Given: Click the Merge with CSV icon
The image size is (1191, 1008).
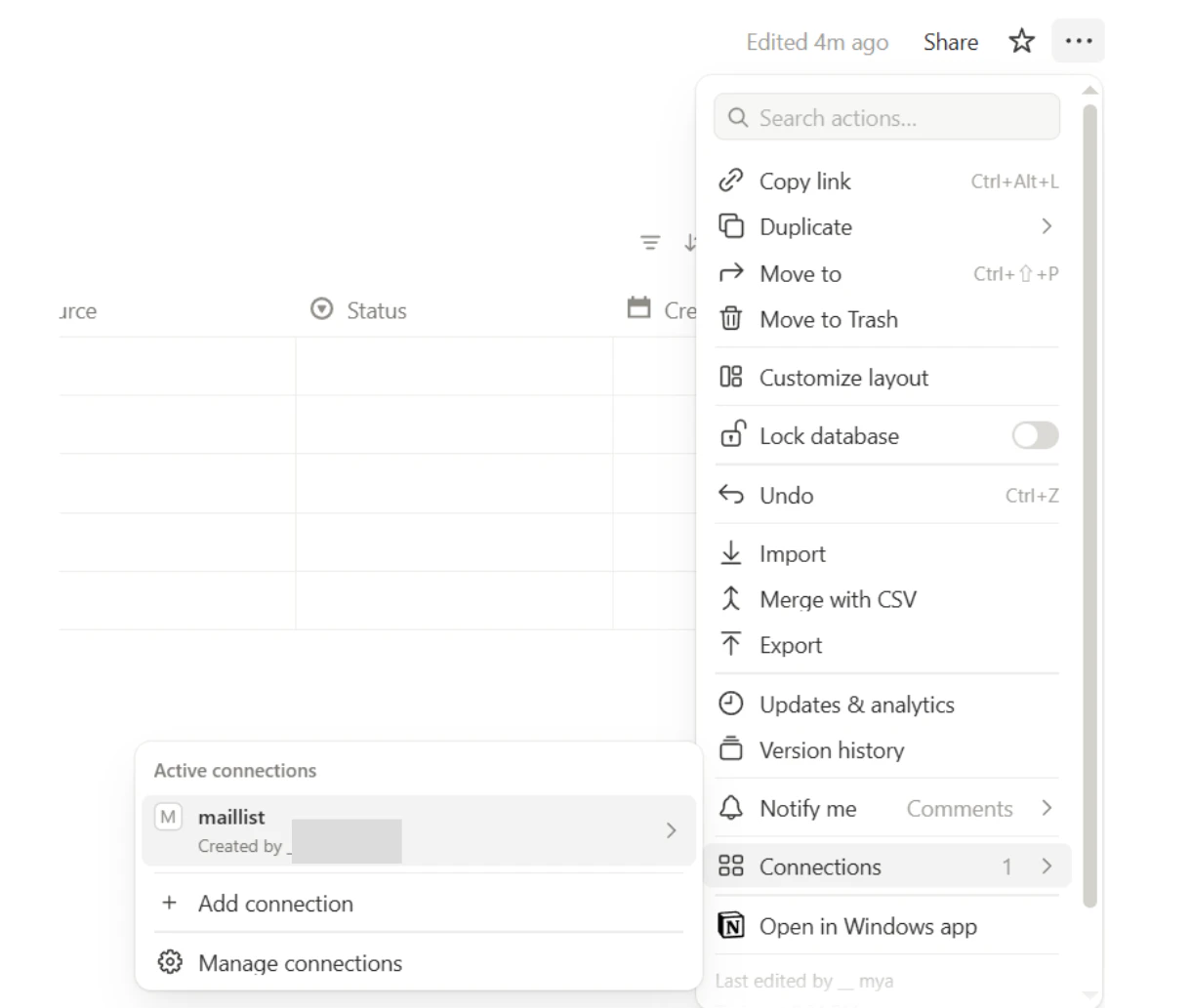Looking at the screenshot, I should click(731, 598).
